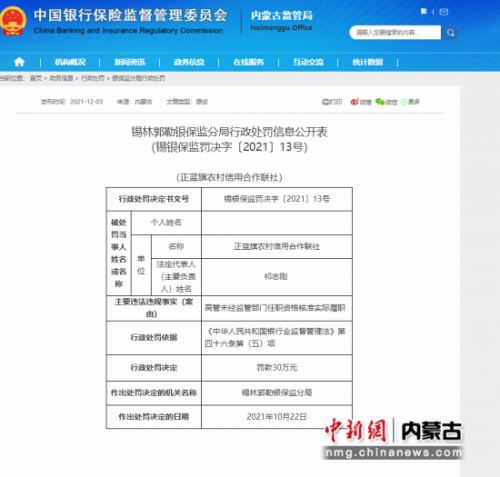Share via the green WeChat icon
This screenshot has width=500, height=477.
tap(380, 102)
